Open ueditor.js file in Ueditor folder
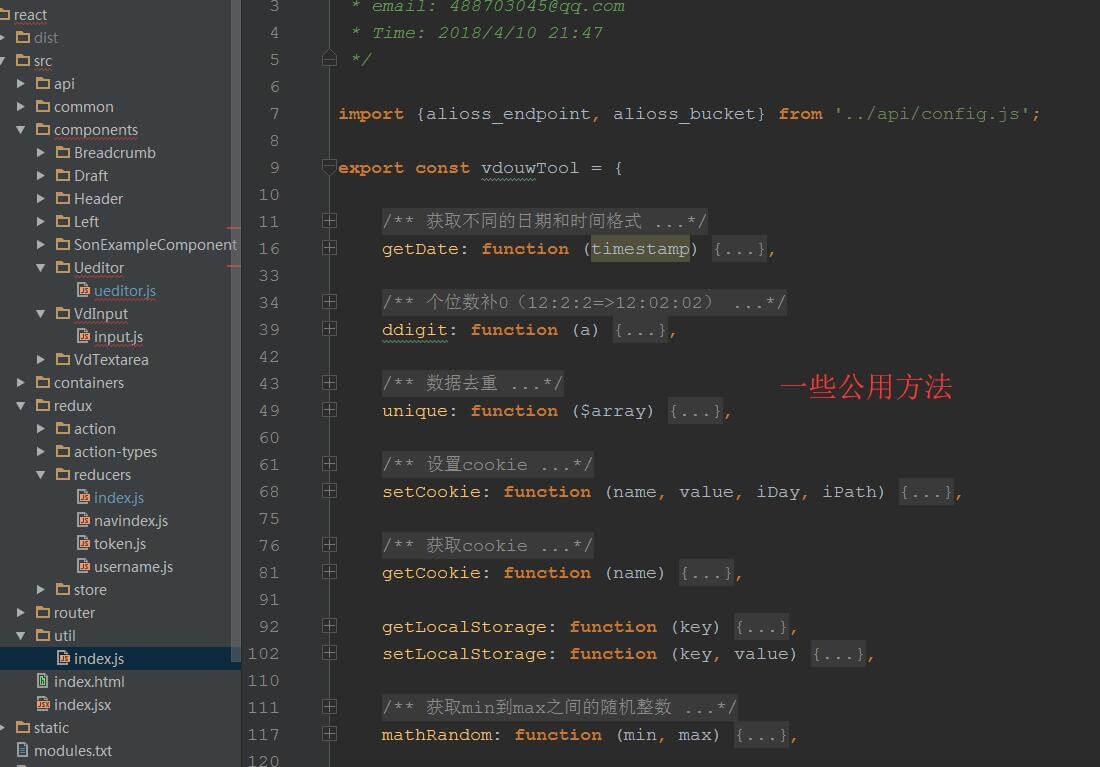The height and width of the screenshot is (767, 1100). [x=124, y=291]
